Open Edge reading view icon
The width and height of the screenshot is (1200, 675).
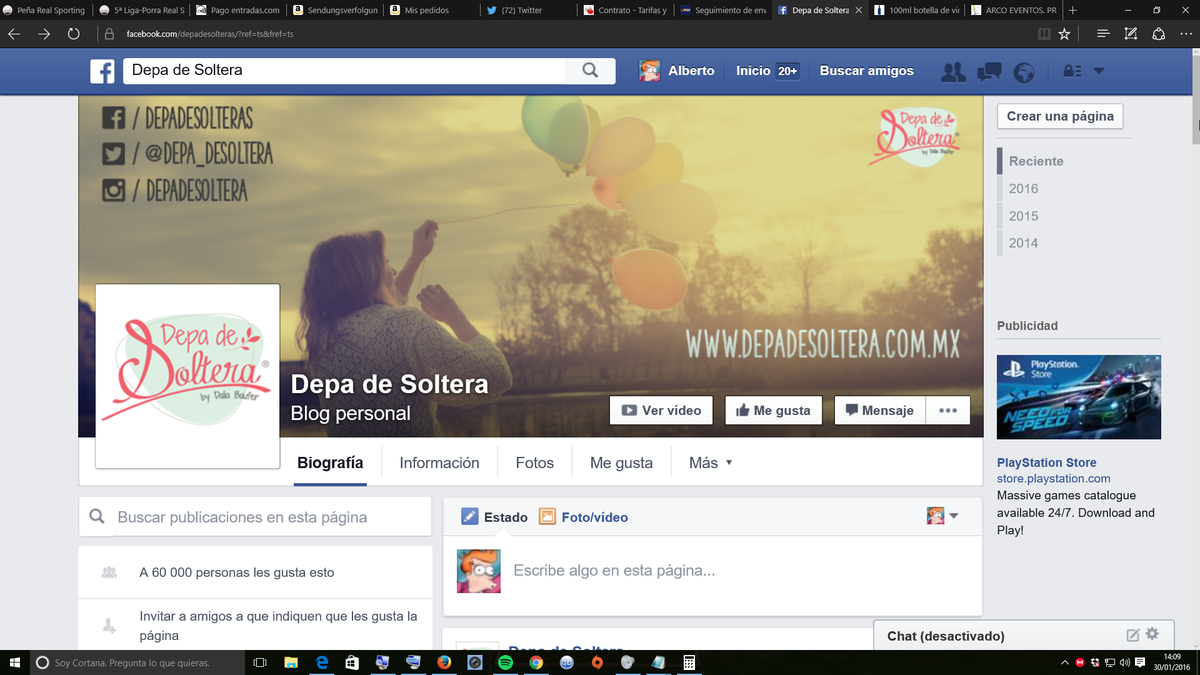1044,34
